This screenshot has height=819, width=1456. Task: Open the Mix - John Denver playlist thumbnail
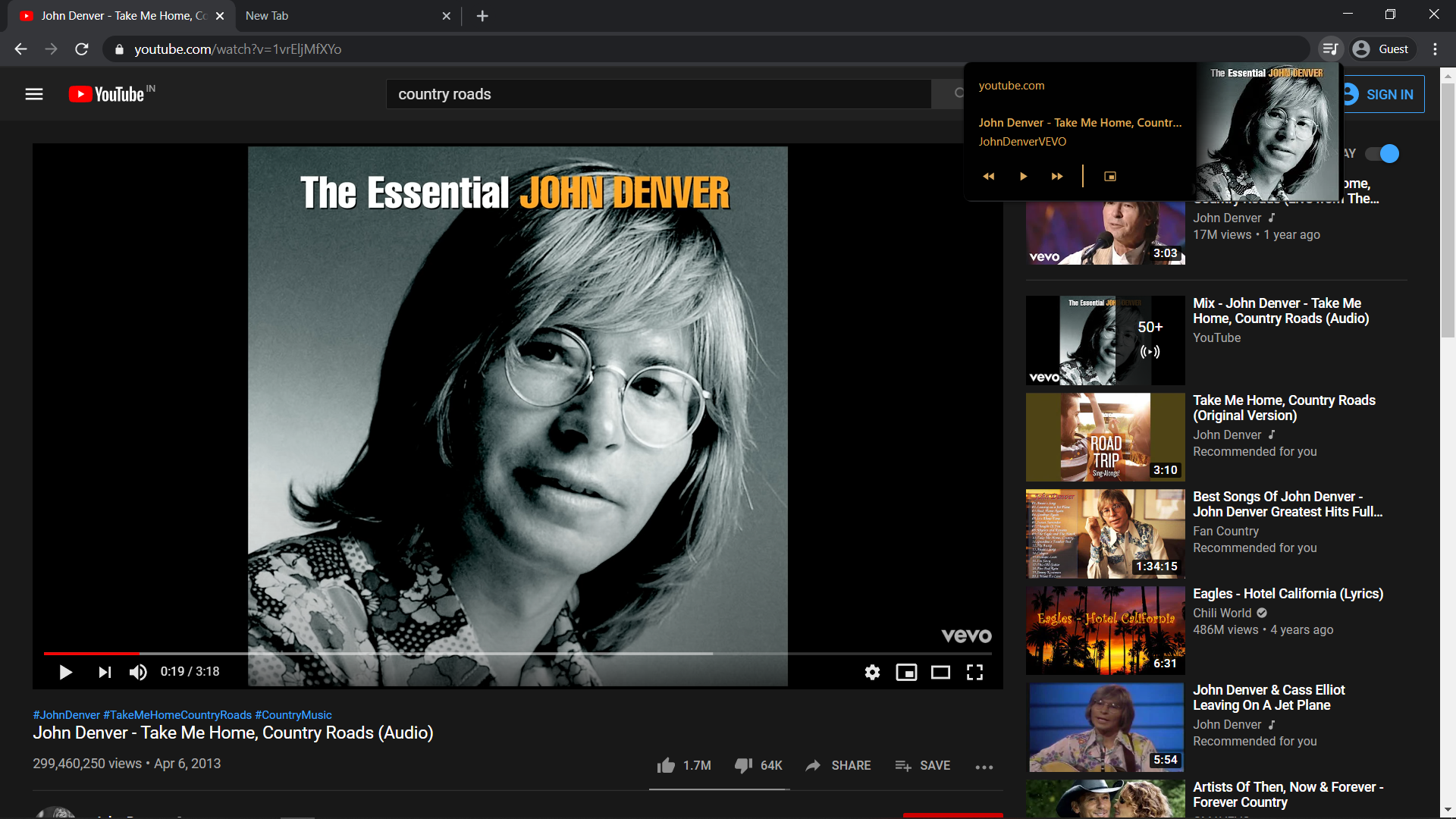pyautogui.click(x=1105, y=340)
